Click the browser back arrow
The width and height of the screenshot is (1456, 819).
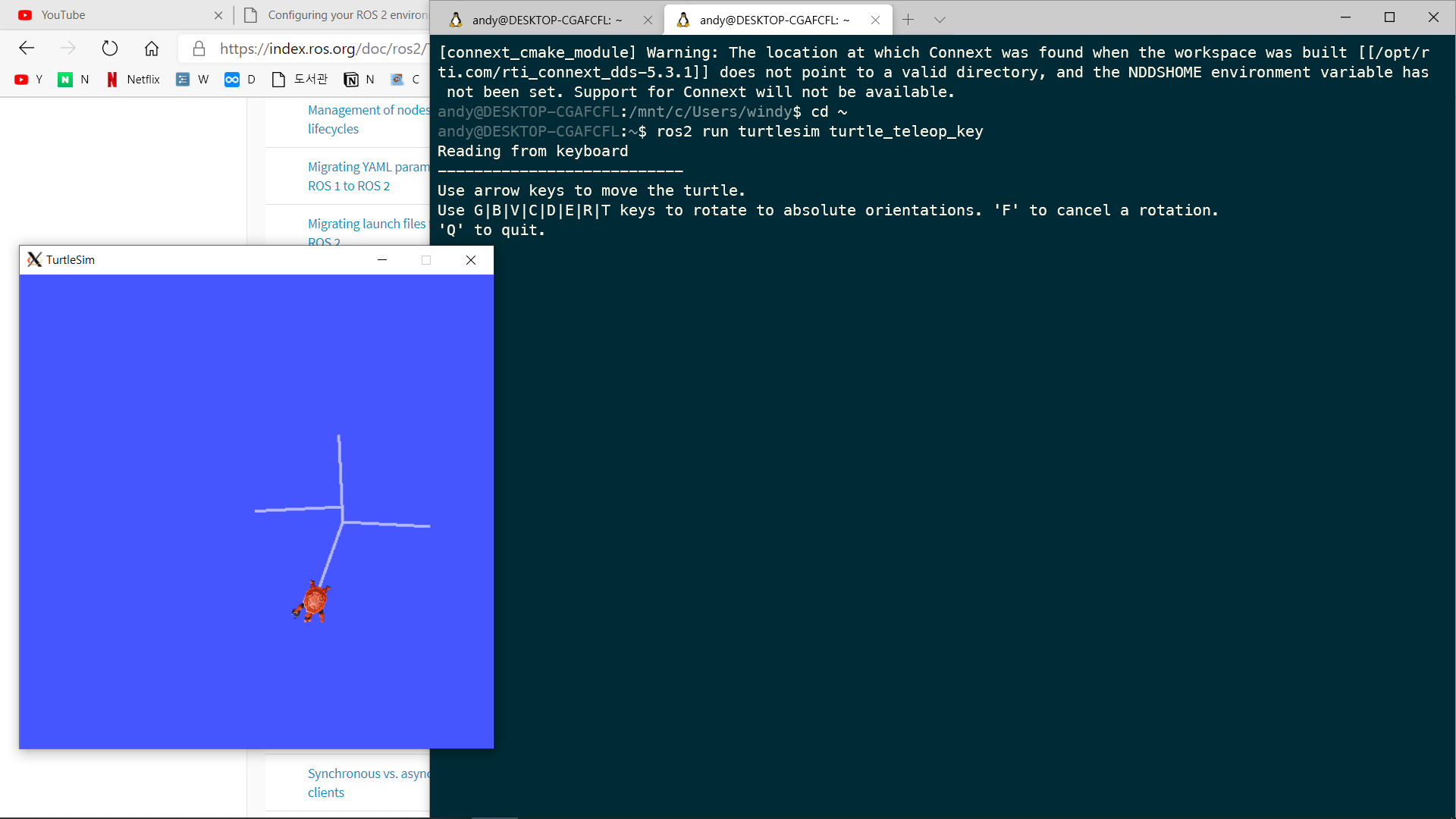pos(27,49)
